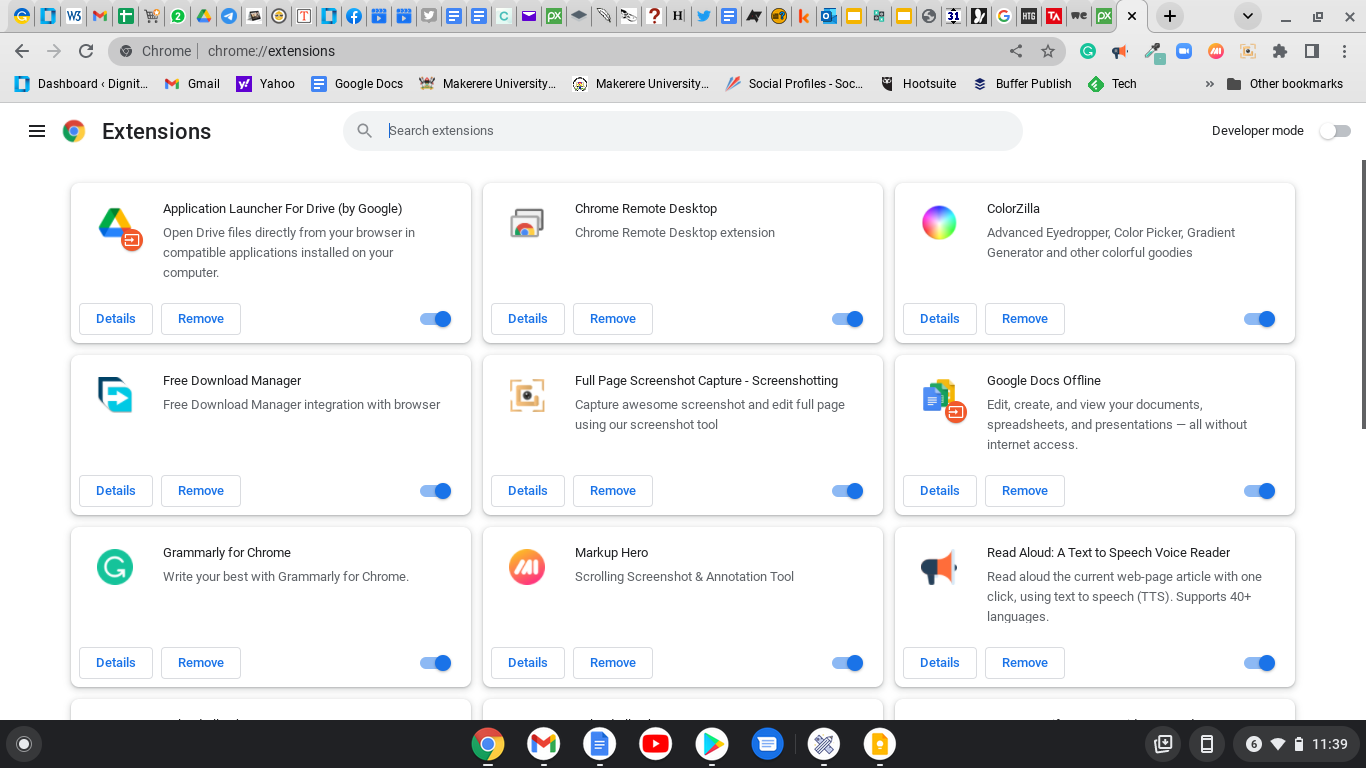Open the Extensions hamburger main menu

pos(37,131)
